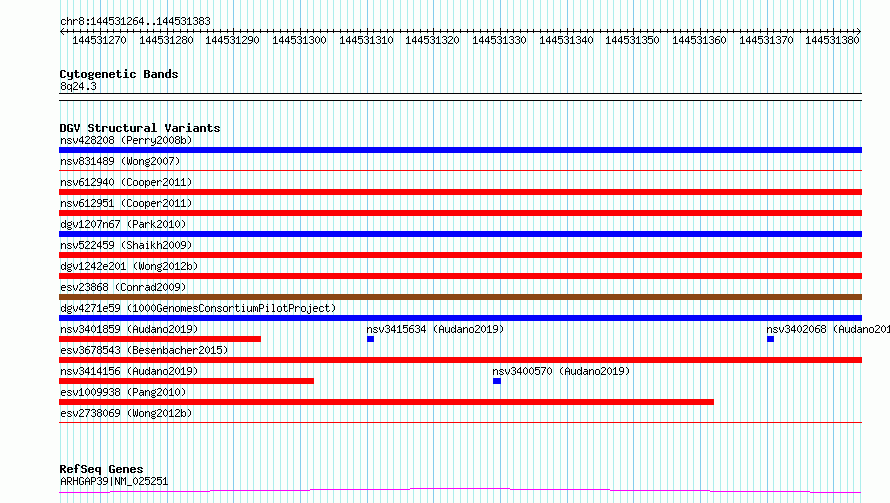
Task: Select the red nsv3401859 variant bar
Action: tap(160, 339)
